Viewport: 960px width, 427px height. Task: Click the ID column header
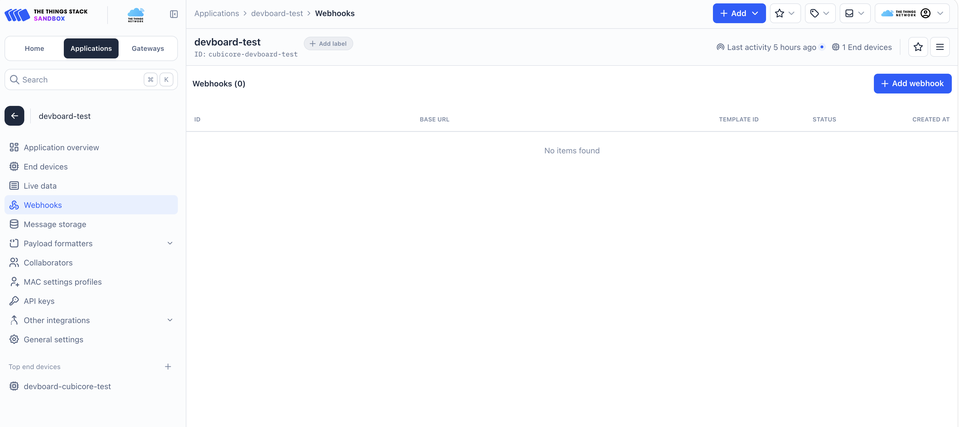[x=197, y=119]
